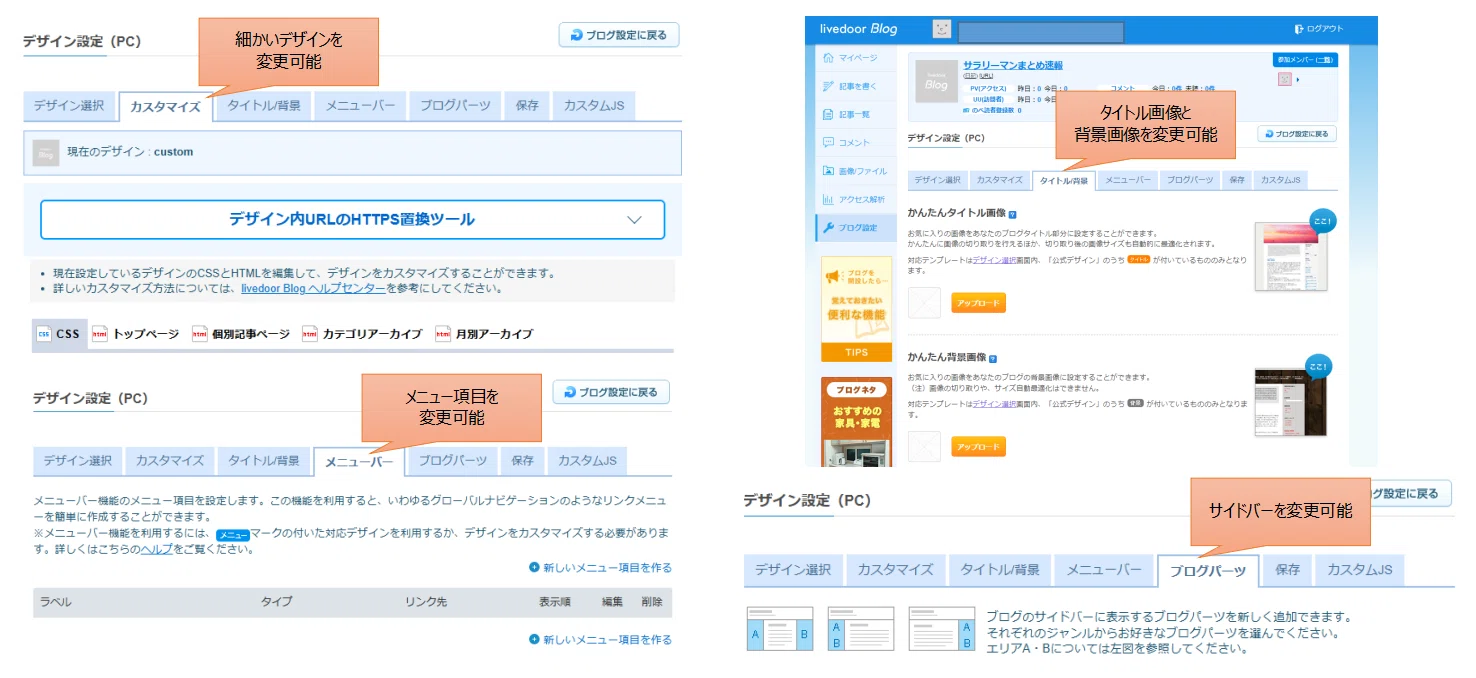Click the コメント speech bubble icon
This screenshot has height=678, width=1476.
828,143
